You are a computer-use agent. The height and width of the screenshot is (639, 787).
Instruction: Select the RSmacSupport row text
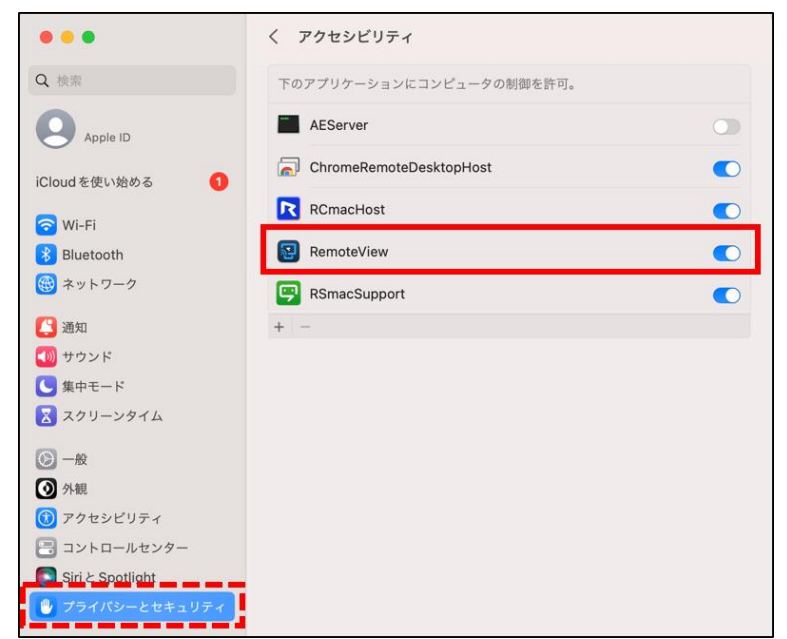click(357, 294)
